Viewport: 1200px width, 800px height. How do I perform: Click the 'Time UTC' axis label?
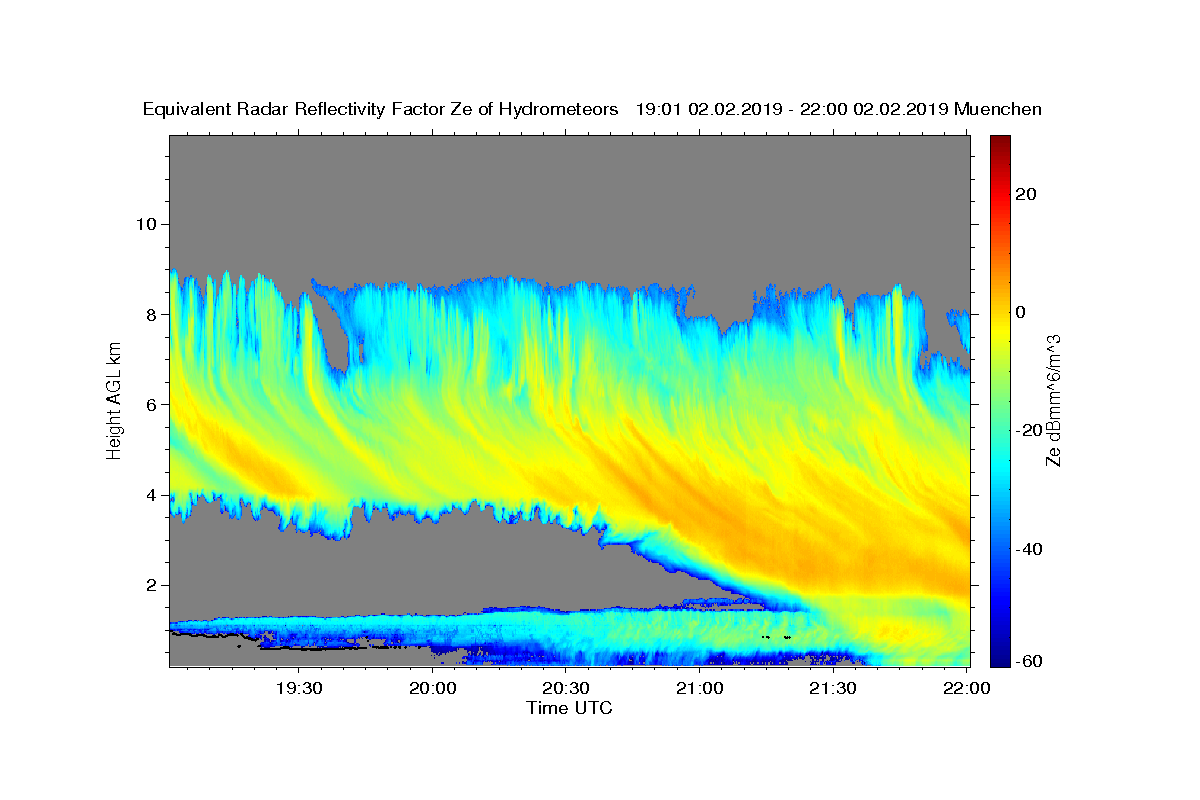pyautogui.click(x=569, y=708)
